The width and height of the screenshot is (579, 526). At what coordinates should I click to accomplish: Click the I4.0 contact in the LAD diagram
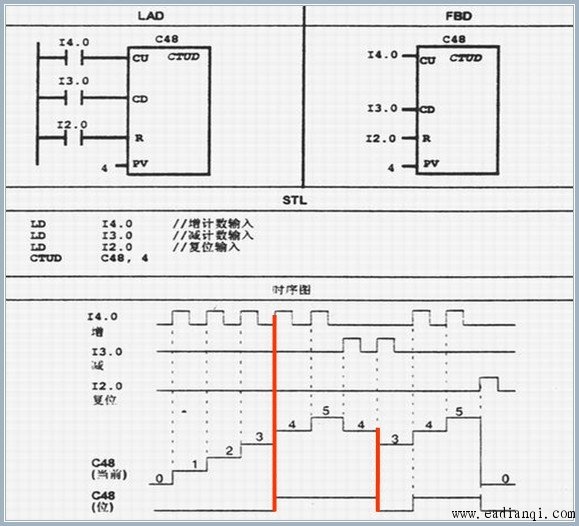point(74,58)
